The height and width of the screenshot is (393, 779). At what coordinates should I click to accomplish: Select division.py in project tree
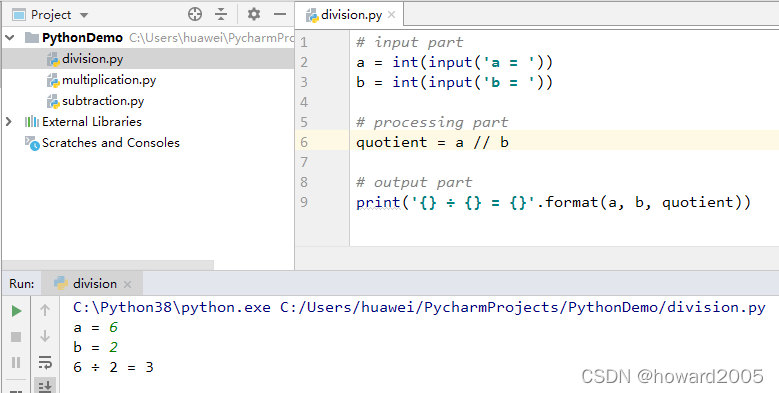tap(92, 59)
